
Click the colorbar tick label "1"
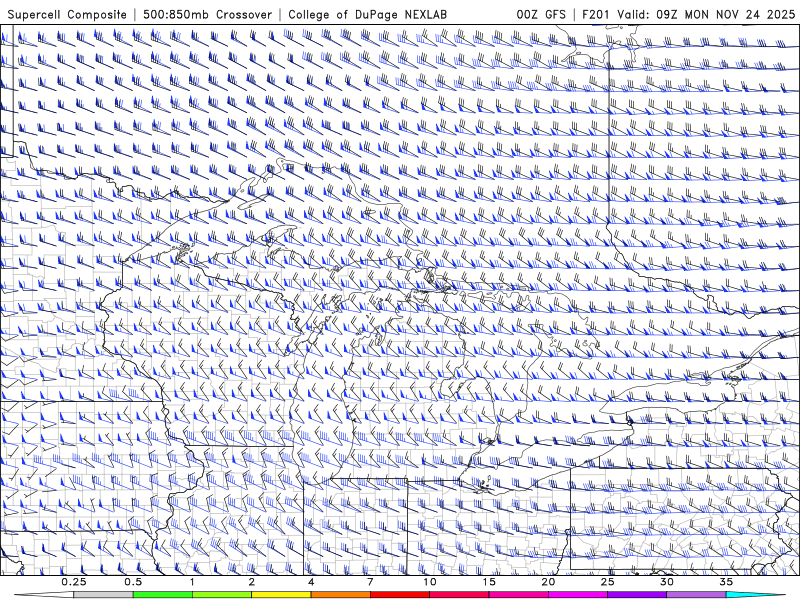[x=192, y=582]
